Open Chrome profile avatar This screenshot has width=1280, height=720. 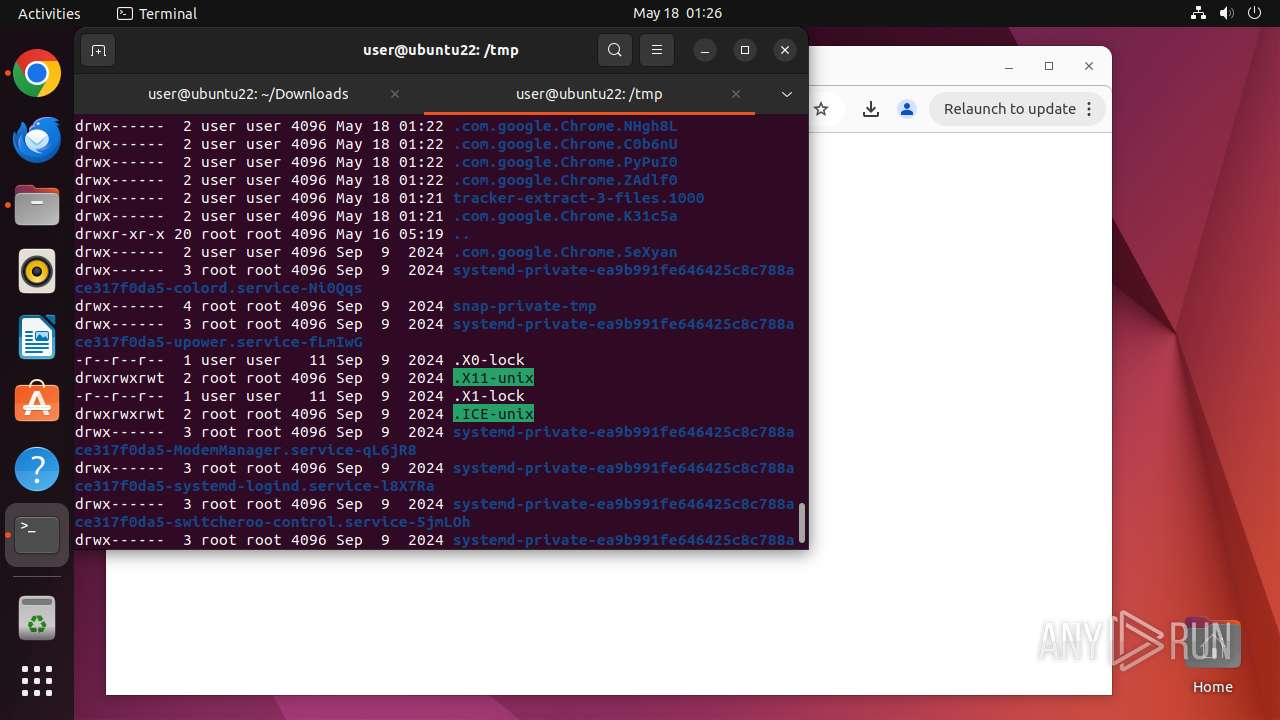(x=907, y=109)
